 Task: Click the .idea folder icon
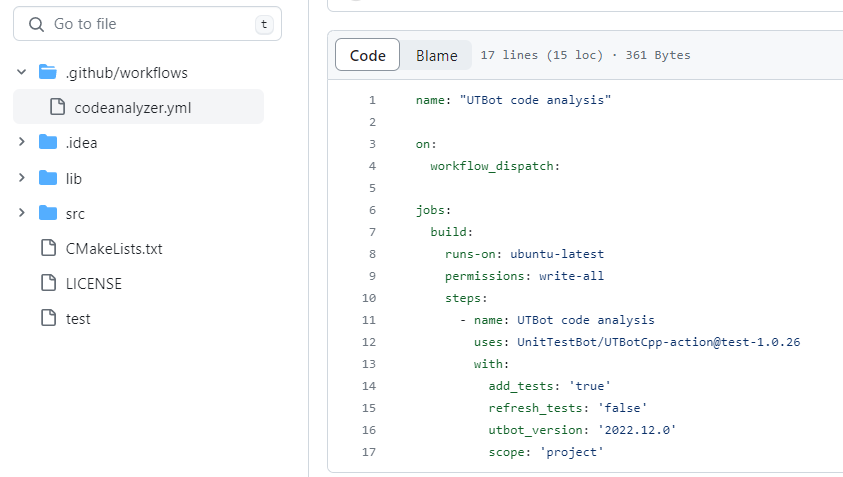coord(47,142)
